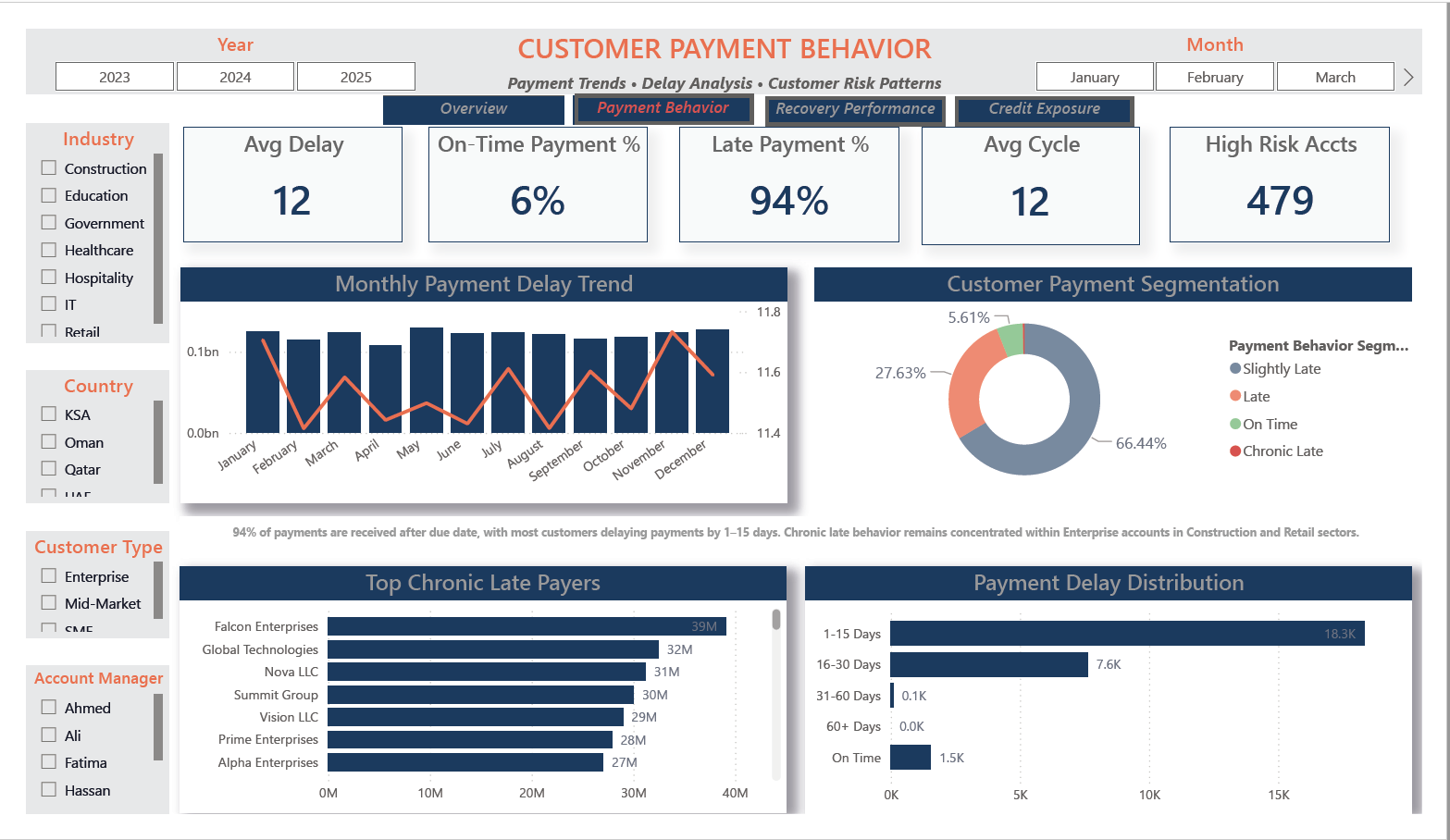Viewport: 1450px width, 840px height.
Task: Click the Country slicer scrollbar
Action: pyautogui.click(x=158, y=442)
